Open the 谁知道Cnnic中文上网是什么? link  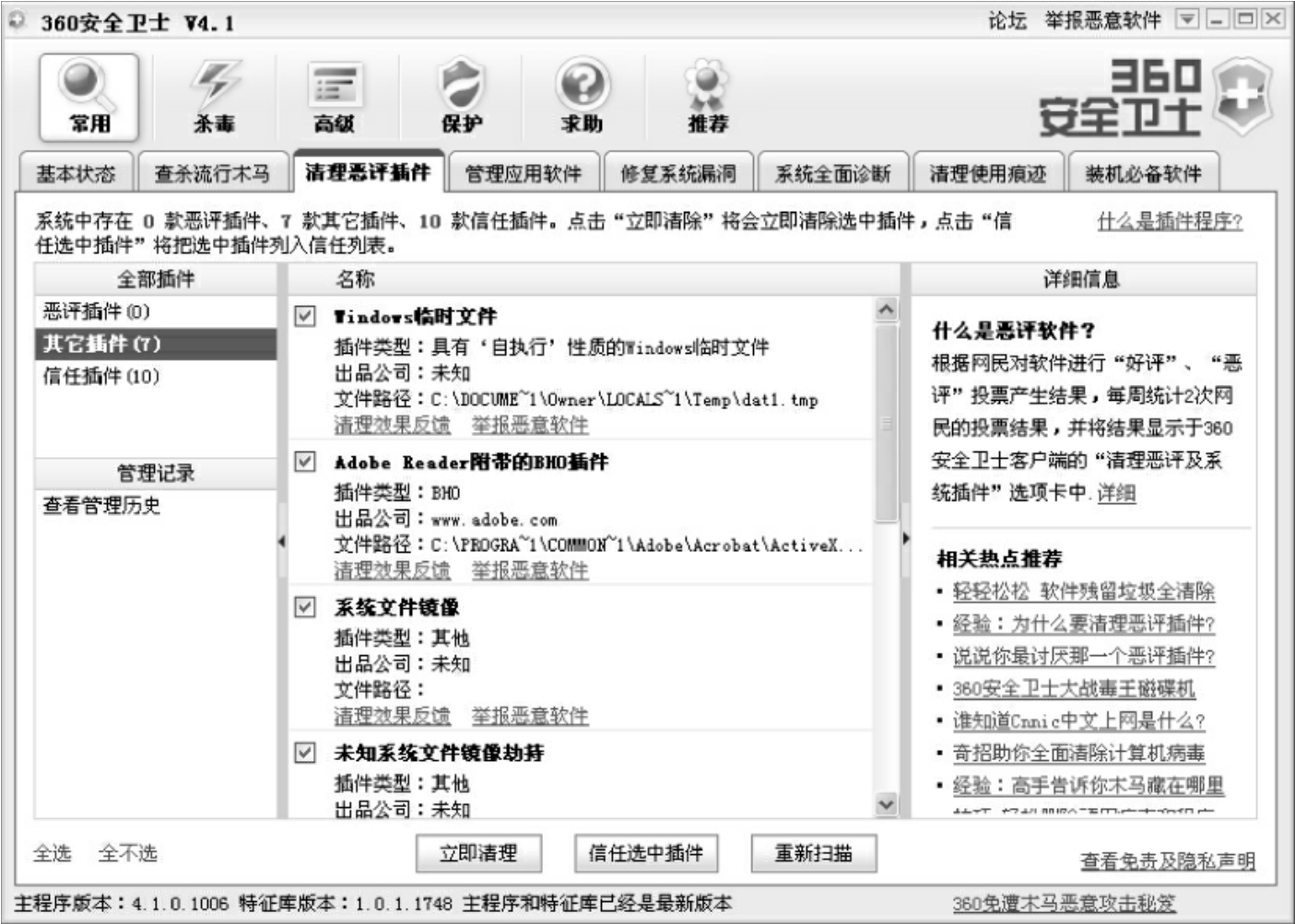click(x=1079, y=720)
